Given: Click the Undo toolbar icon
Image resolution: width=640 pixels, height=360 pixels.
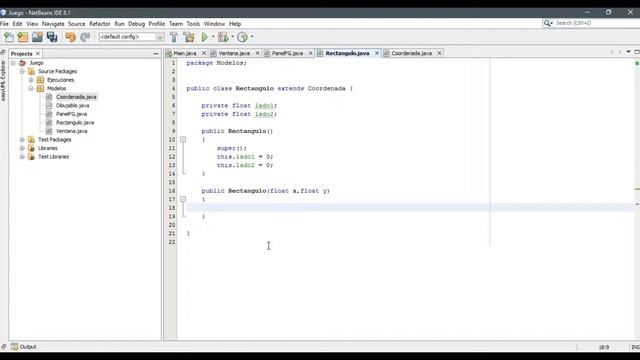Looking at the screenshot, I should (71, 37).
